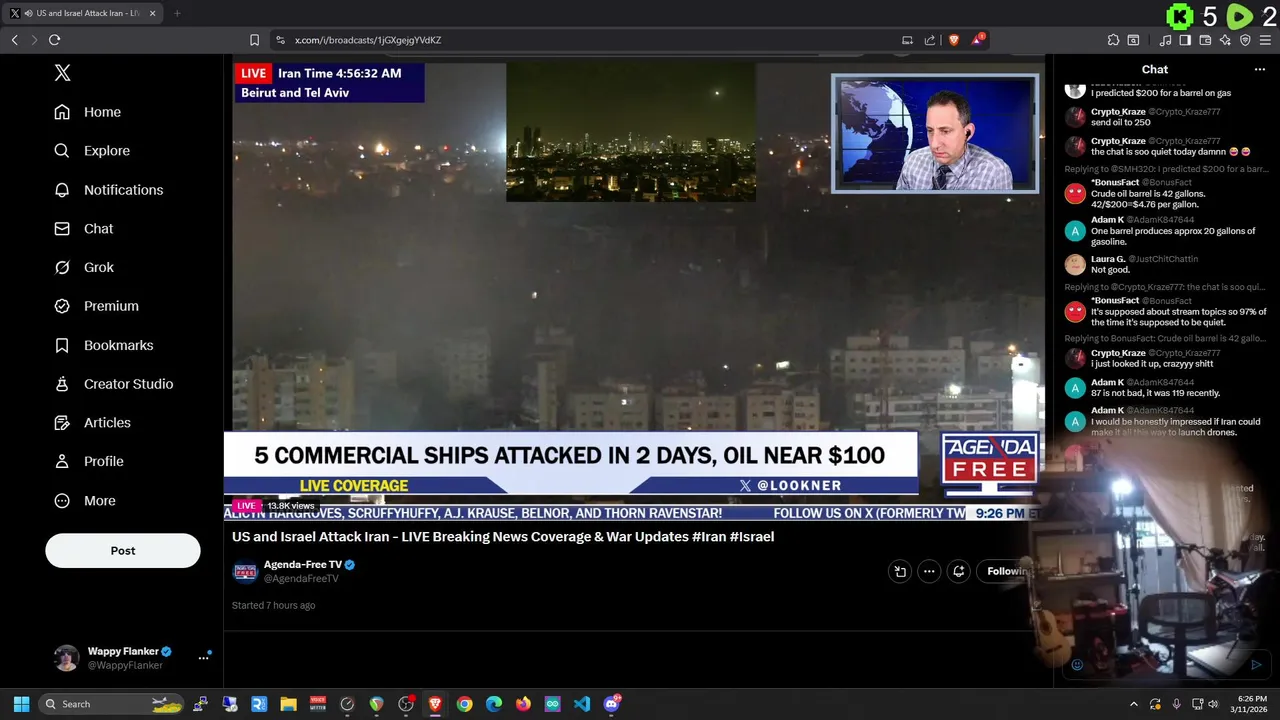Open Brave Rewards triangle icon
Image resolution: width=1280 pixels, height=720 pixels.
(x=978, y=40)
